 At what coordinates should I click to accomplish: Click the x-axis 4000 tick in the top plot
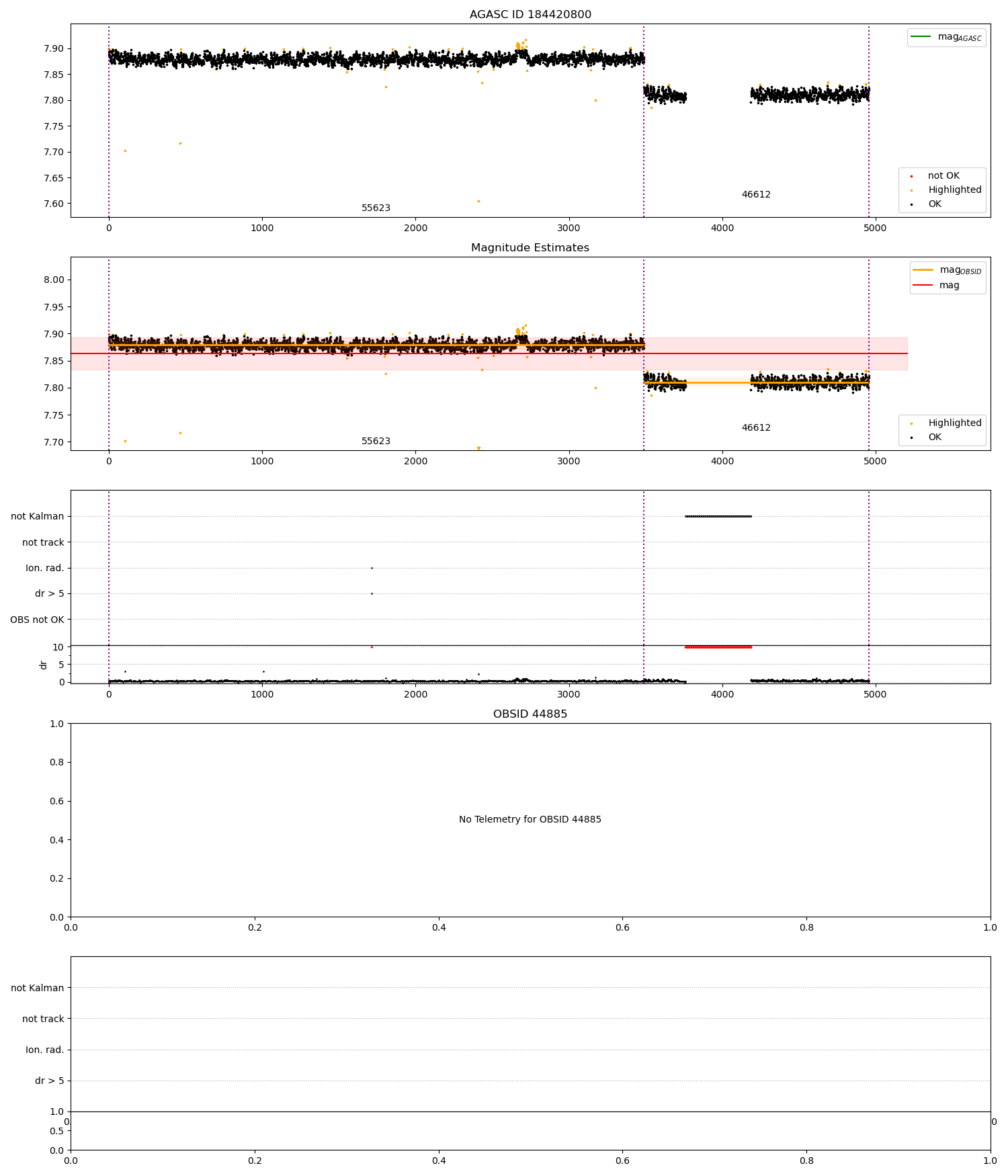pyautogui.click(x=722, y=228)
